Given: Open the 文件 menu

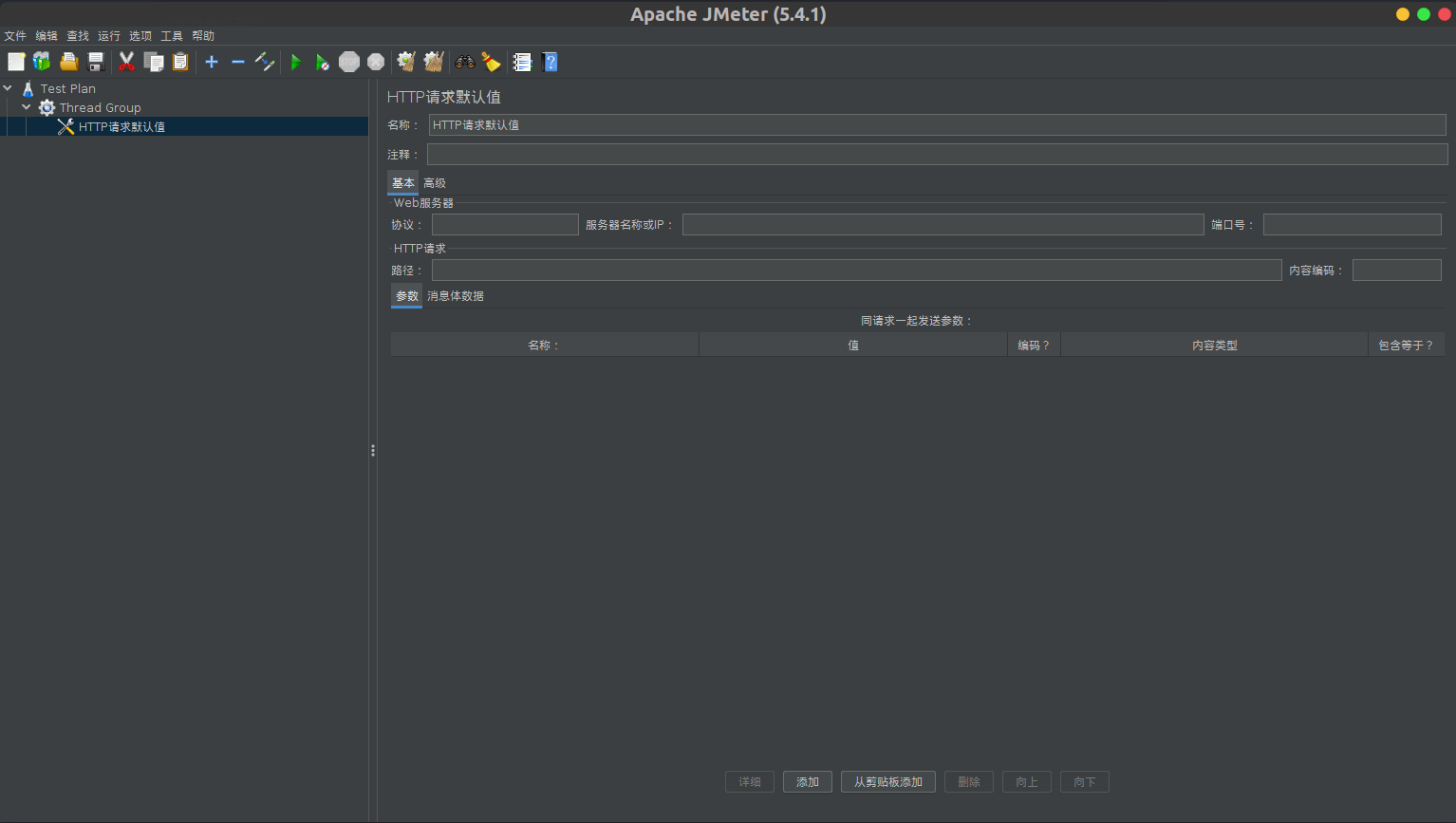Looking at the screenshot, I should pyautogui.click(x=15, y=36).
